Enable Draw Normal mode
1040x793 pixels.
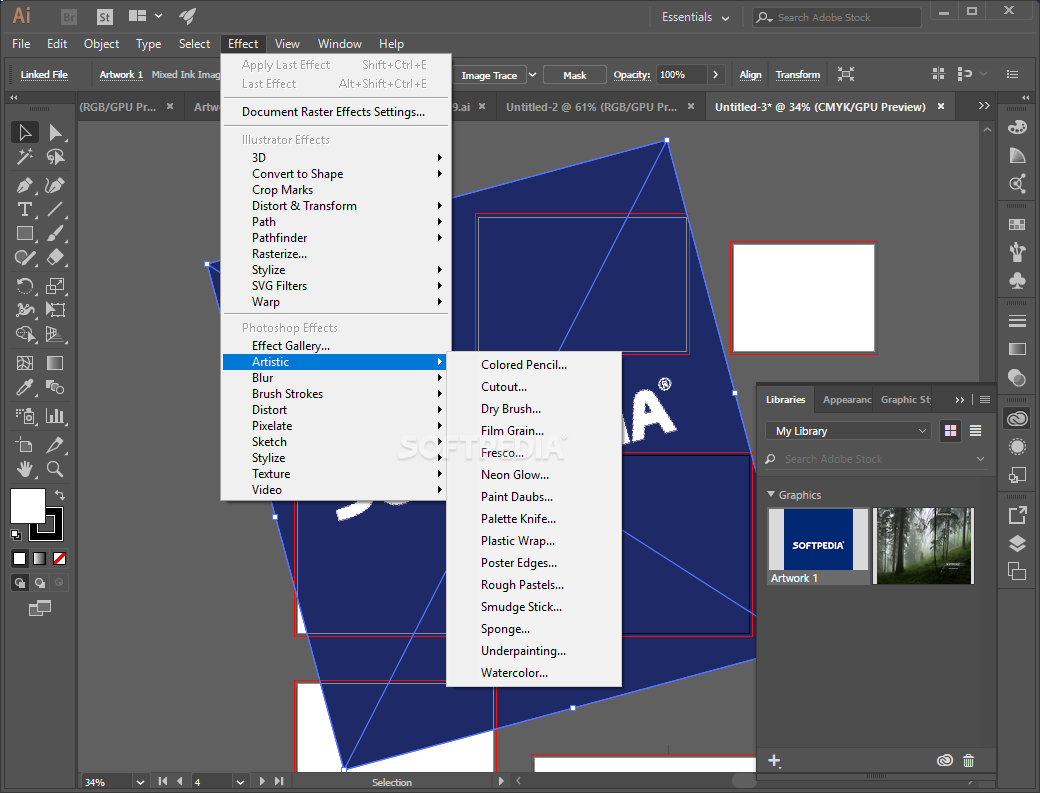click(20, 583)
